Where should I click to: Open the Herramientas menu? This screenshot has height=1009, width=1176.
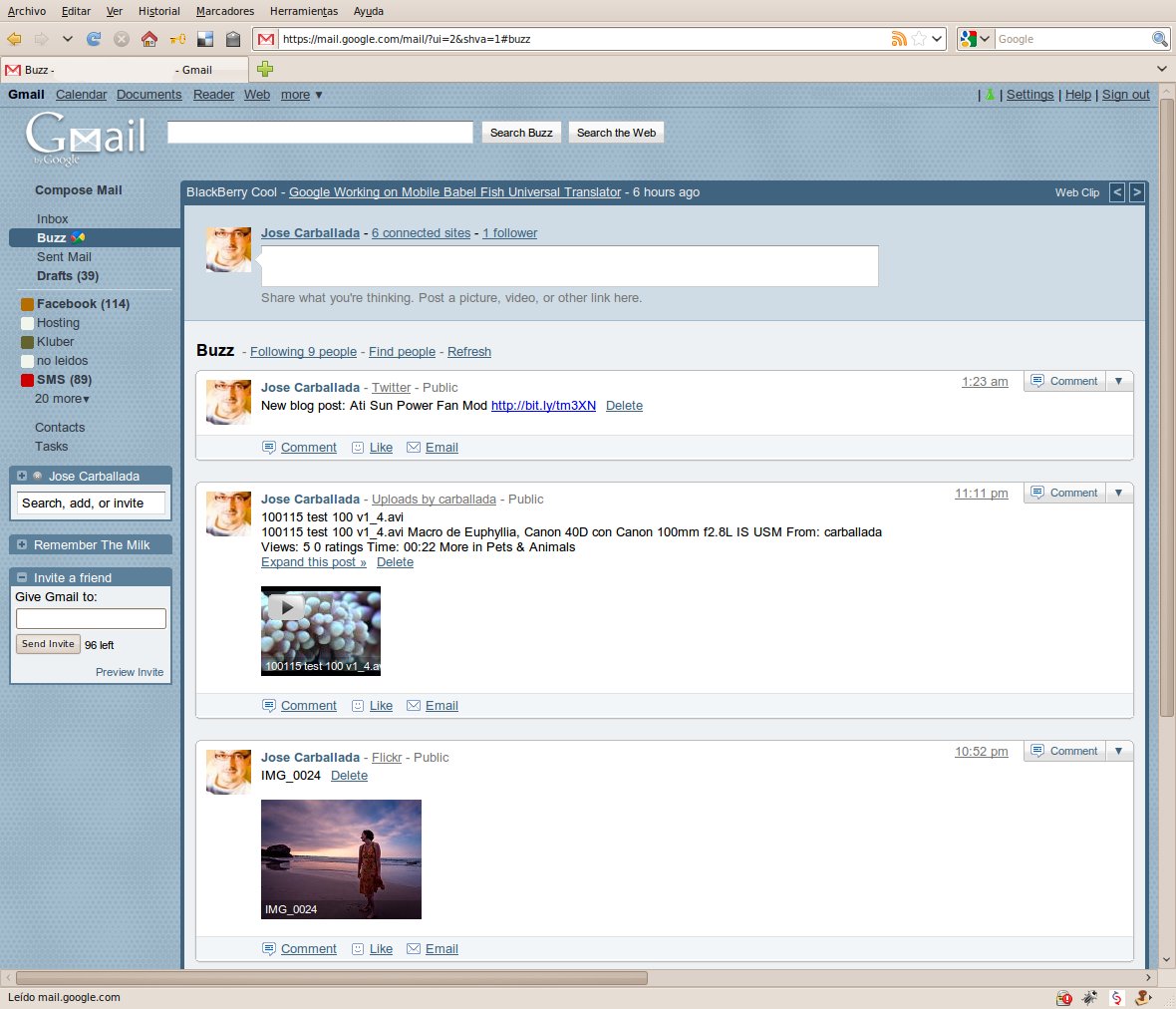pyautogui.click(x=304, y=11)
